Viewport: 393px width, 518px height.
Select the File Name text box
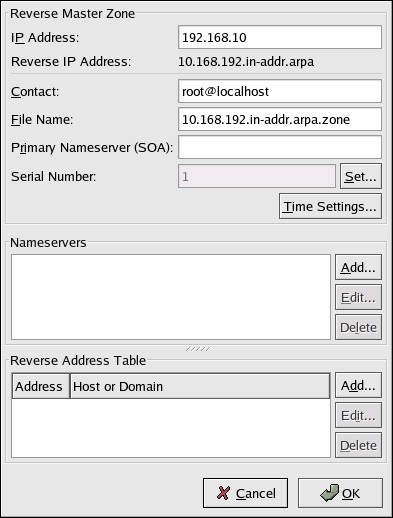click(x=280, y=119)
